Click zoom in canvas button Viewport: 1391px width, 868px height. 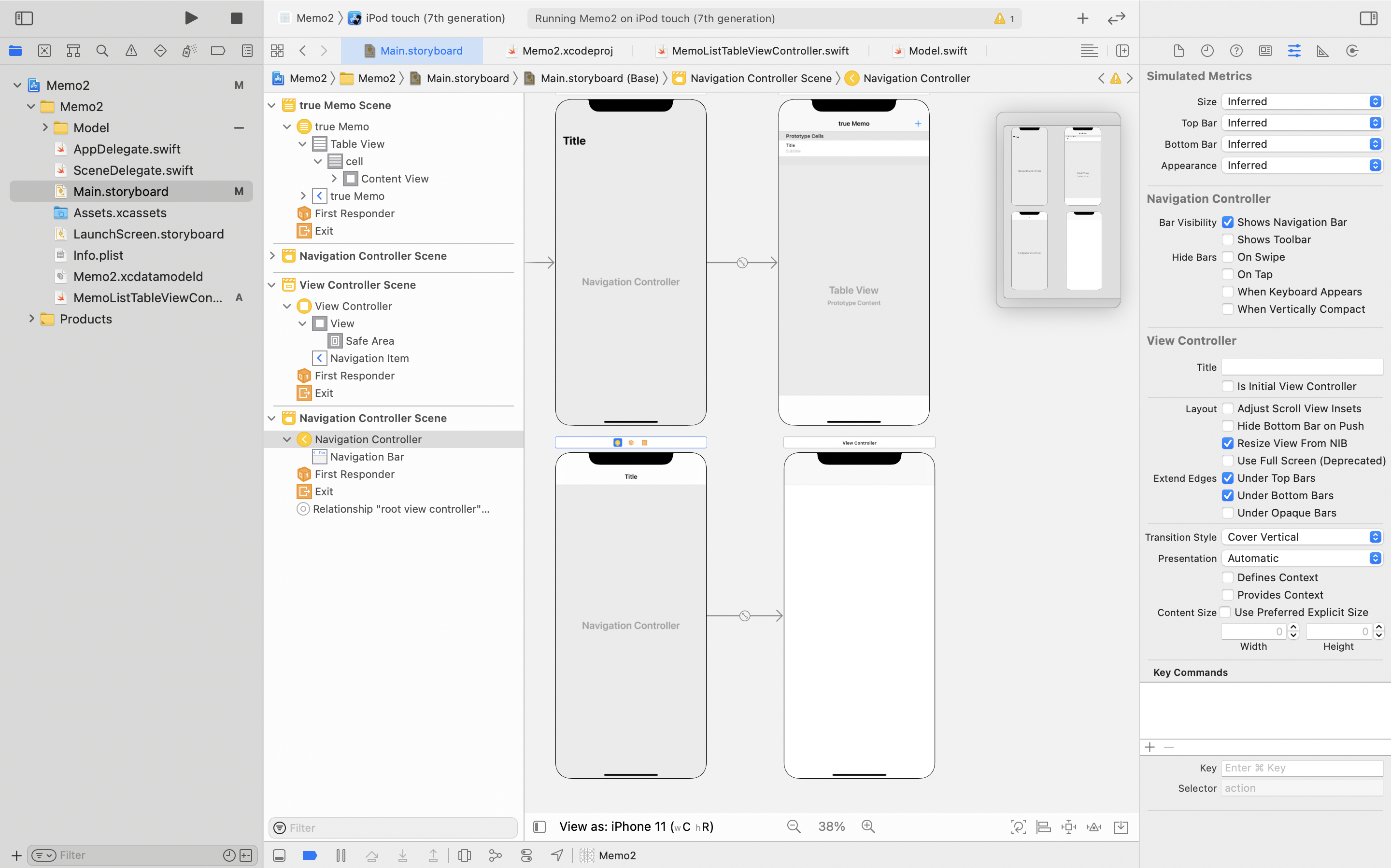coord(868,826)
